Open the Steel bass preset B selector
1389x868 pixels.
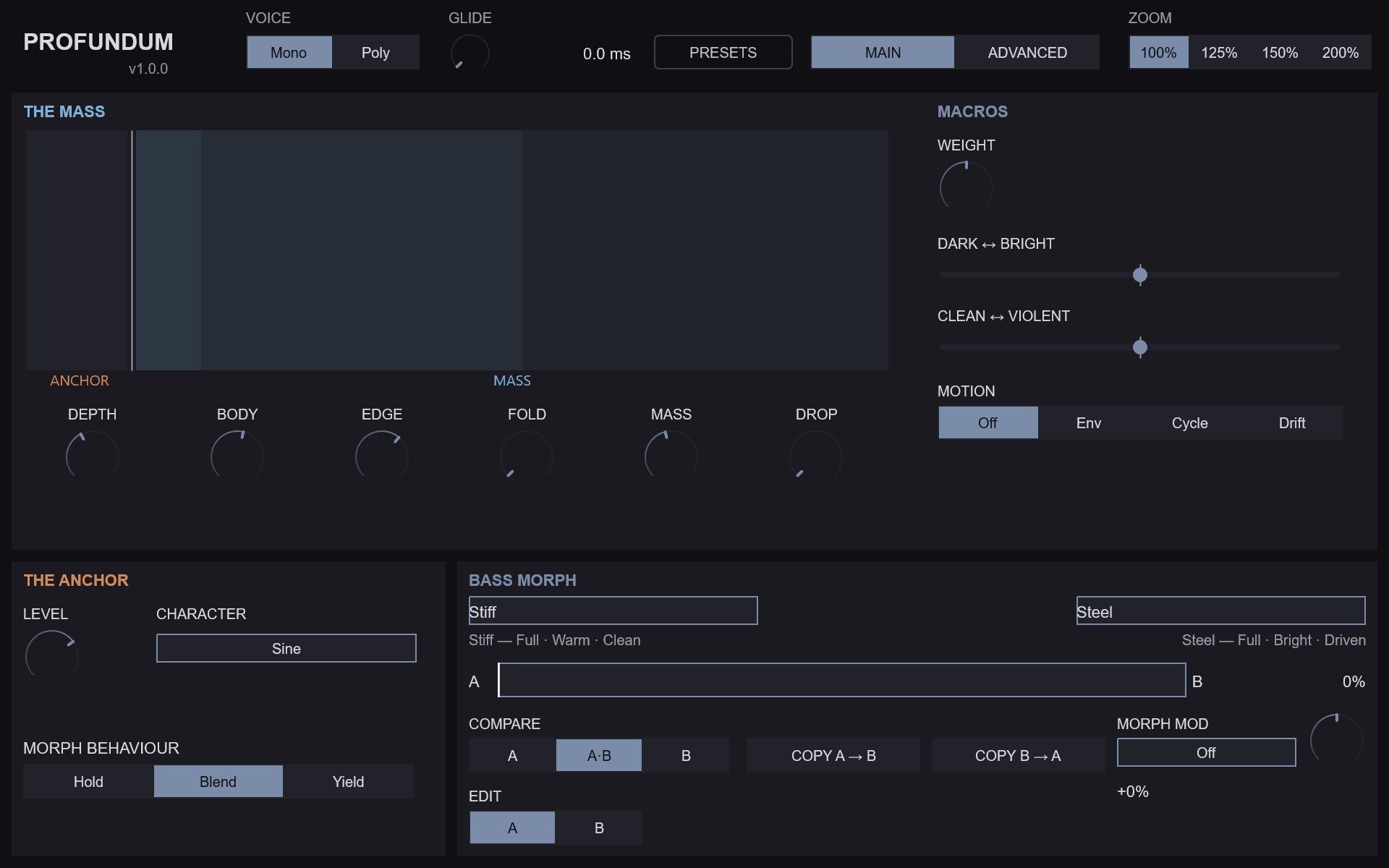coord(1221,611)
